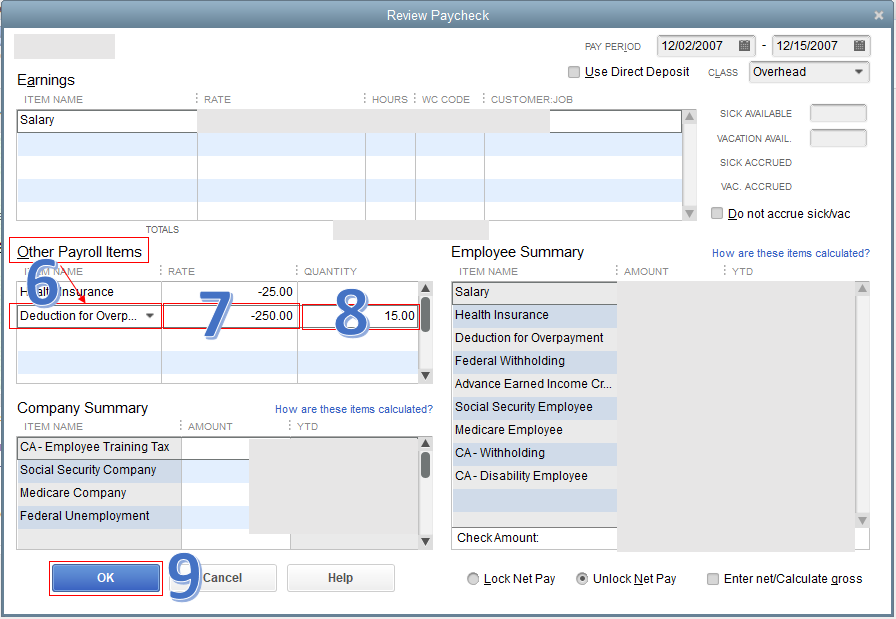896x619 pixels.
Task: Click scrollbar thumb in Company Summary list
Action: click(426, 465)
